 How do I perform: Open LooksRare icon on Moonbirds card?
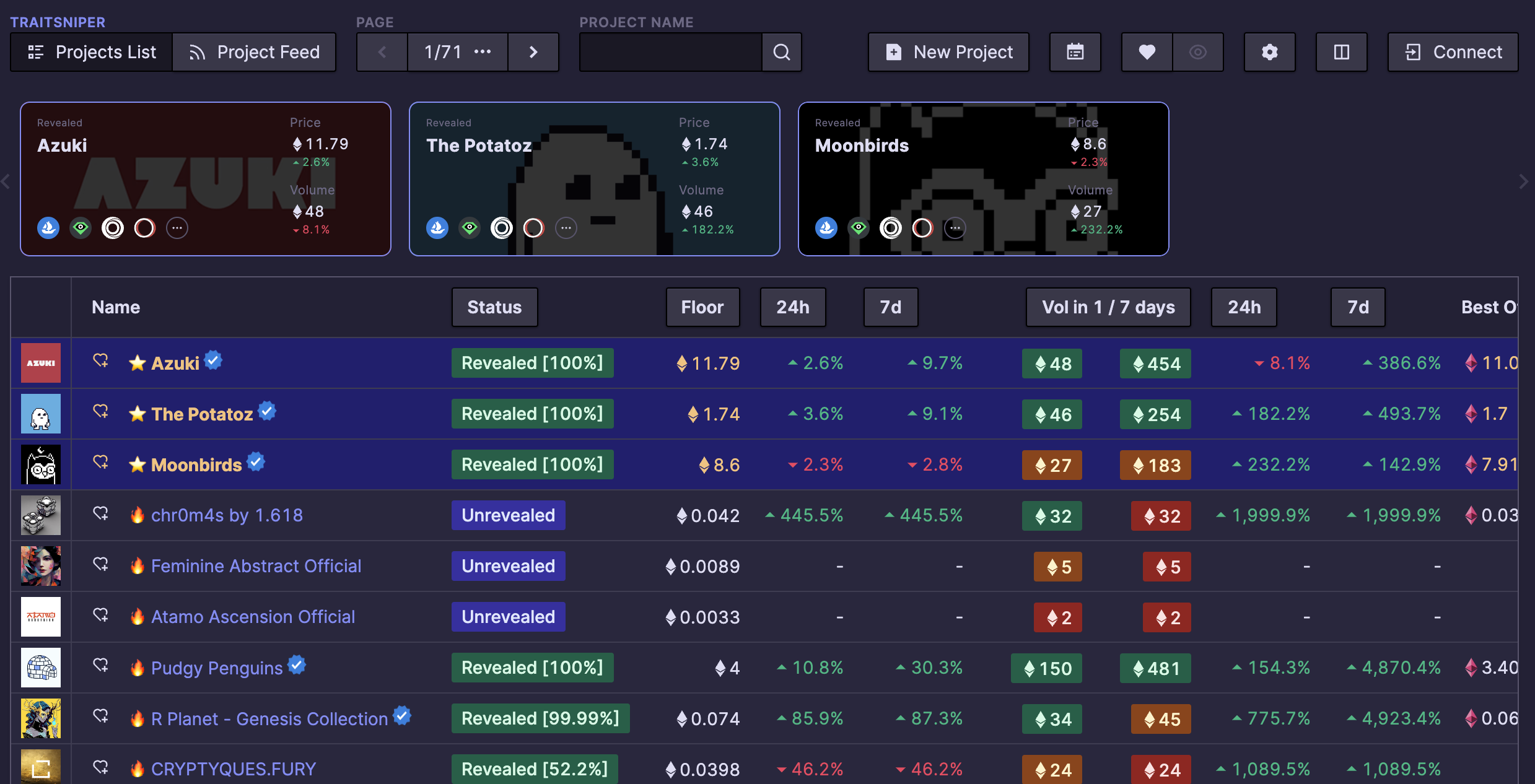pyautogui.click(x=859, y=228)
